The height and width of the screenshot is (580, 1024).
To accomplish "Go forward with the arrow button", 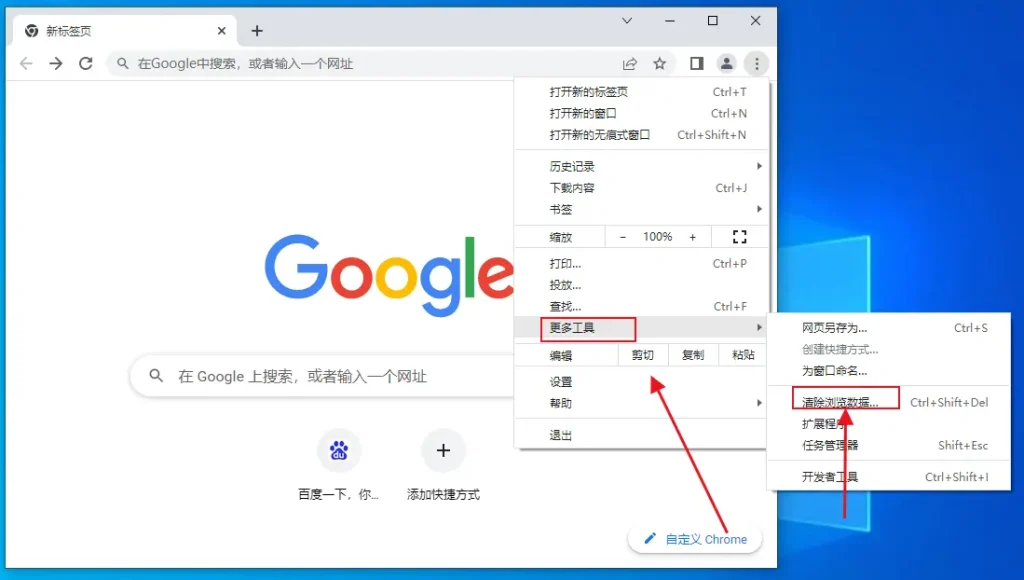I will [x=56, y=63].
